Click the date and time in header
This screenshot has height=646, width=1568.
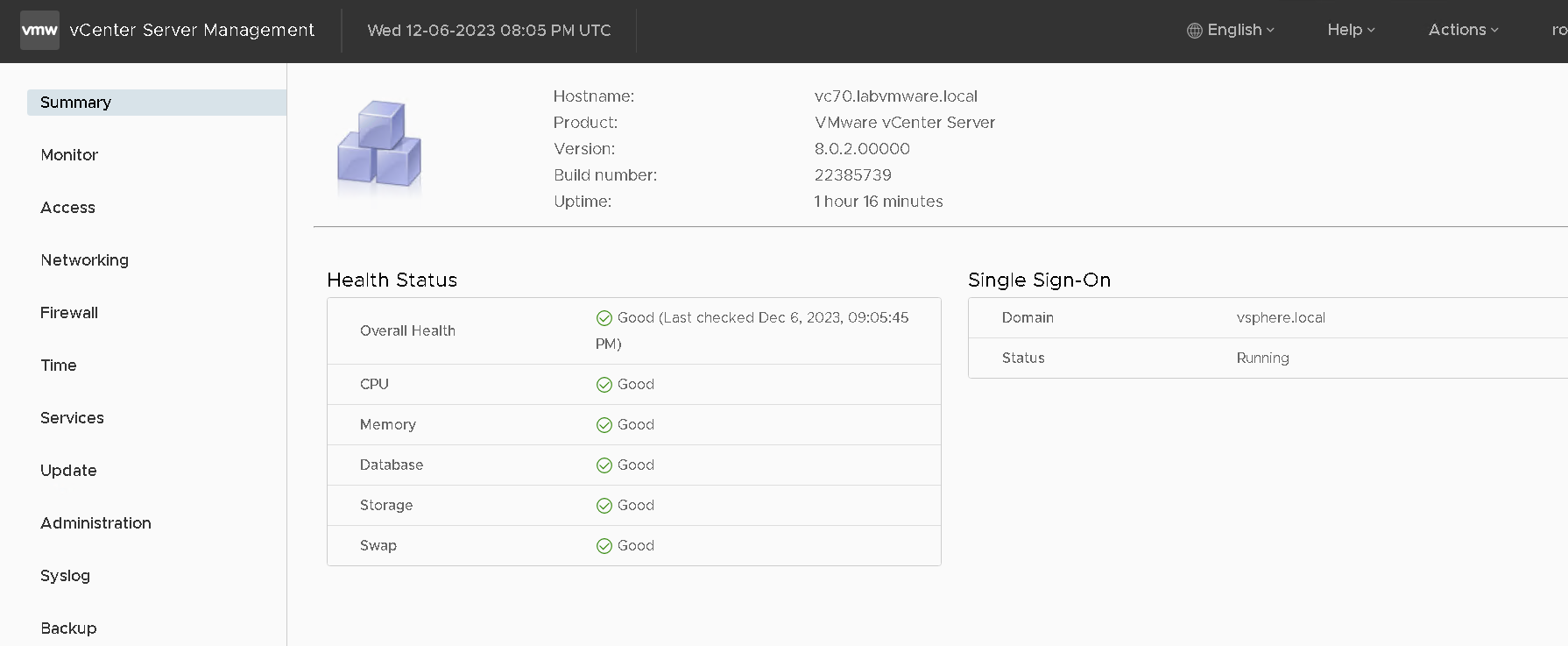489,31
